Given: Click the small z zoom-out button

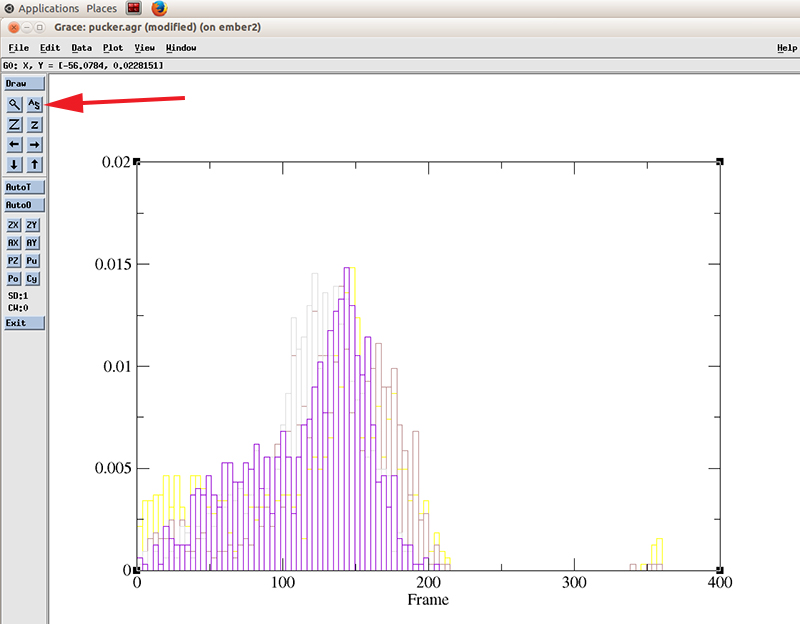Looking at the screenshot, I should coord(34,125).
